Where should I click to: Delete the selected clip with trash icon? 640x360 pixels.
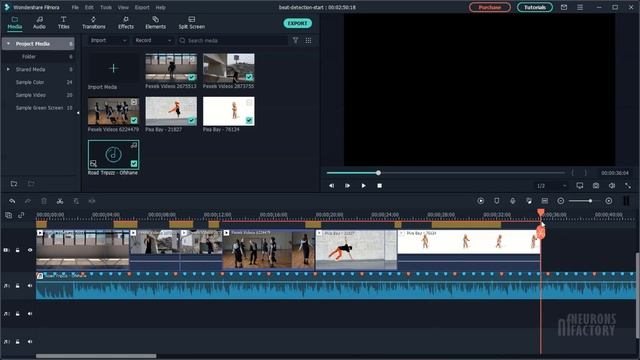coord(44,201)
